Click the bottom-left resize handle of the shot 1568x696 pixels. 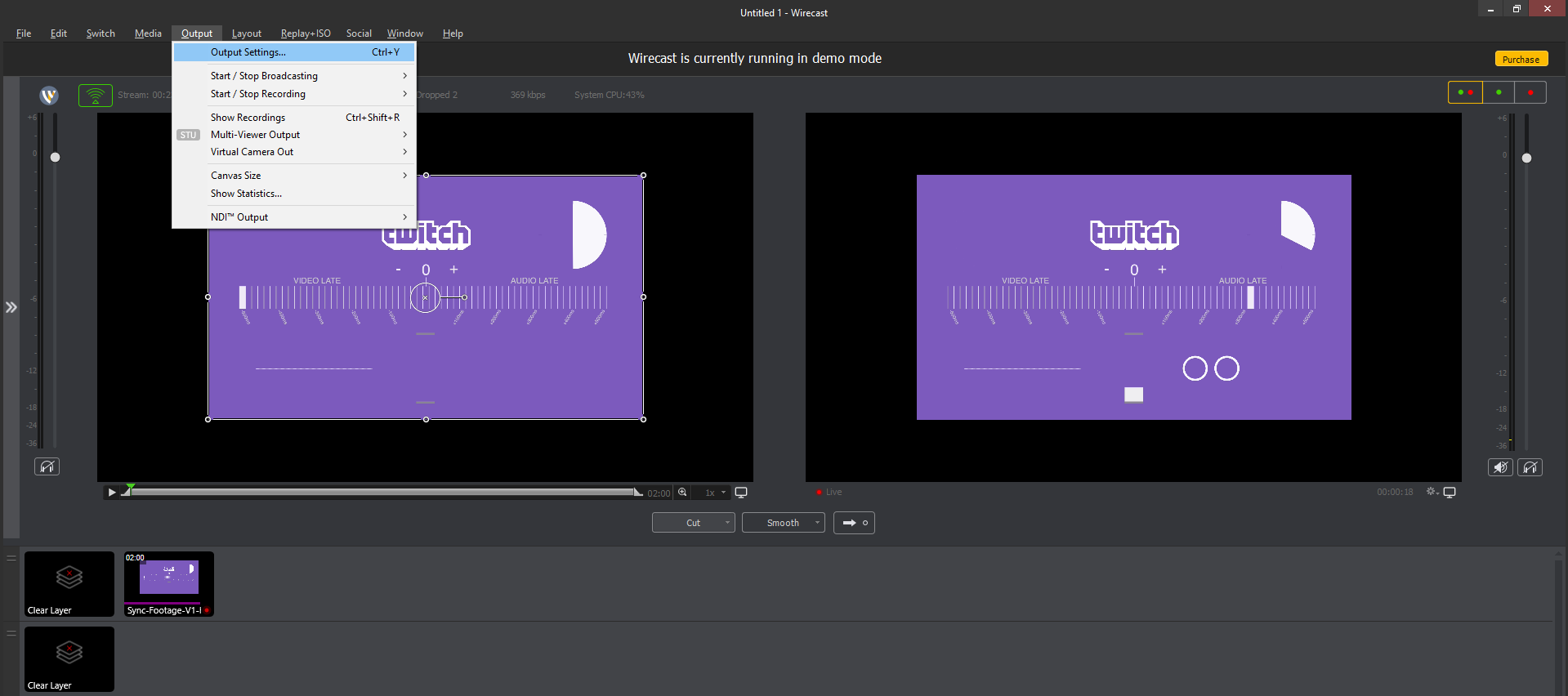(208, 419)
